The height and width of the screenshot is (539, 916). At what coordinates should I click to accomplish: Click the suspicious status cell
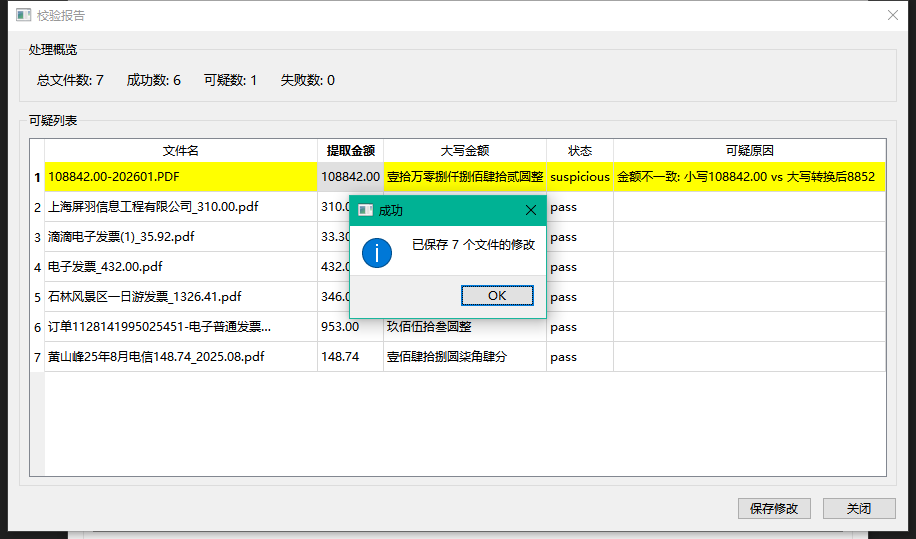(x=580, y=177)
